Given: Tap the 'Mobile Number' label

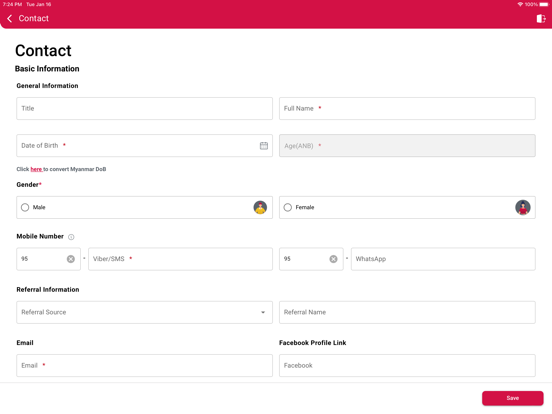Looking at the screenshot, I should coord(40,237).
